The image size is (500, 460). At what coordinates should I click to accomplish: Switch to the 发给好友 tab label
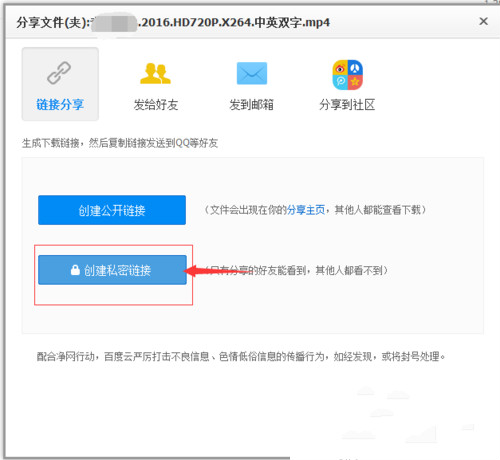pos(156,105)
